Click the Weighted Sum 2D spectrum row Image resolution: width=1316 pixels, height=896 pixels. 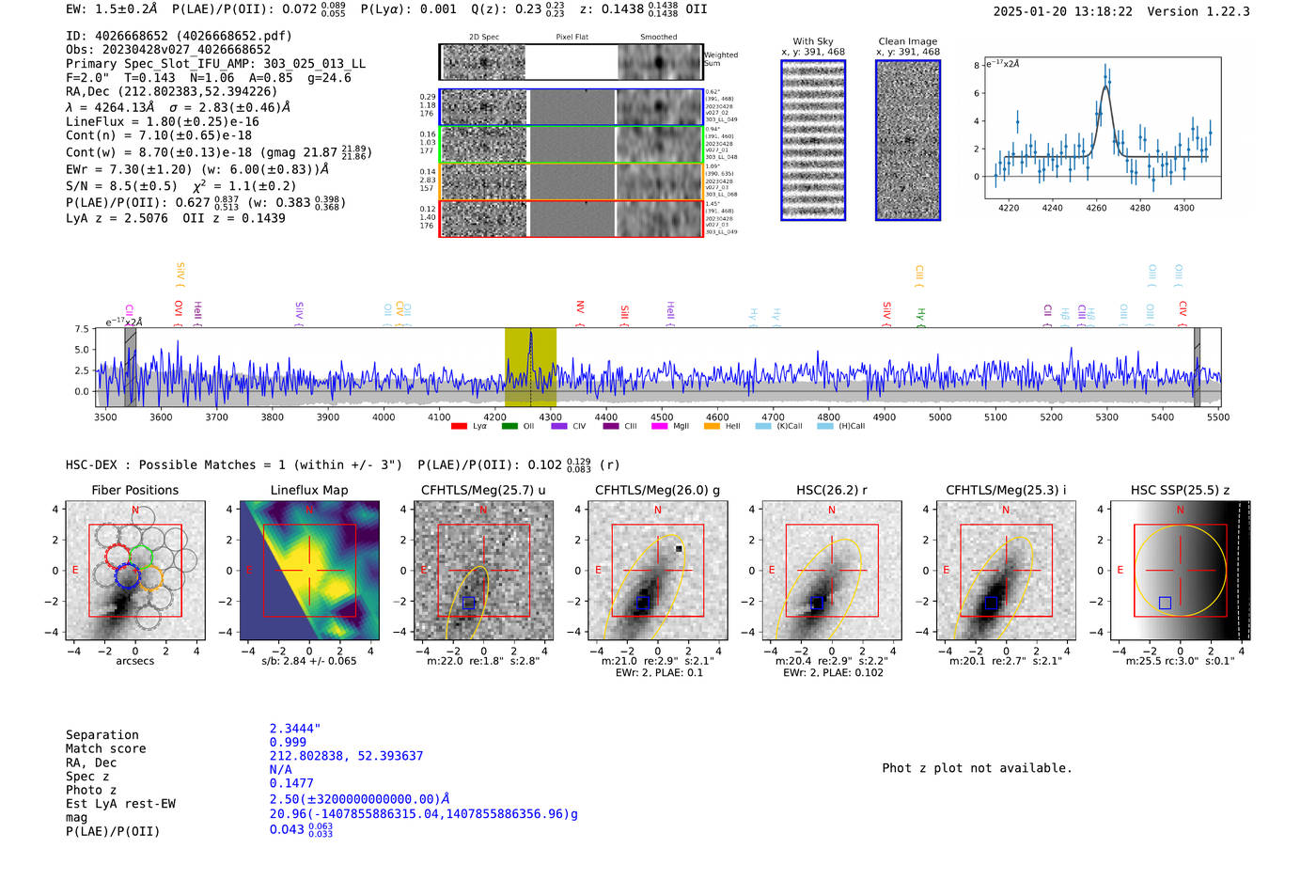pos(571,62)
